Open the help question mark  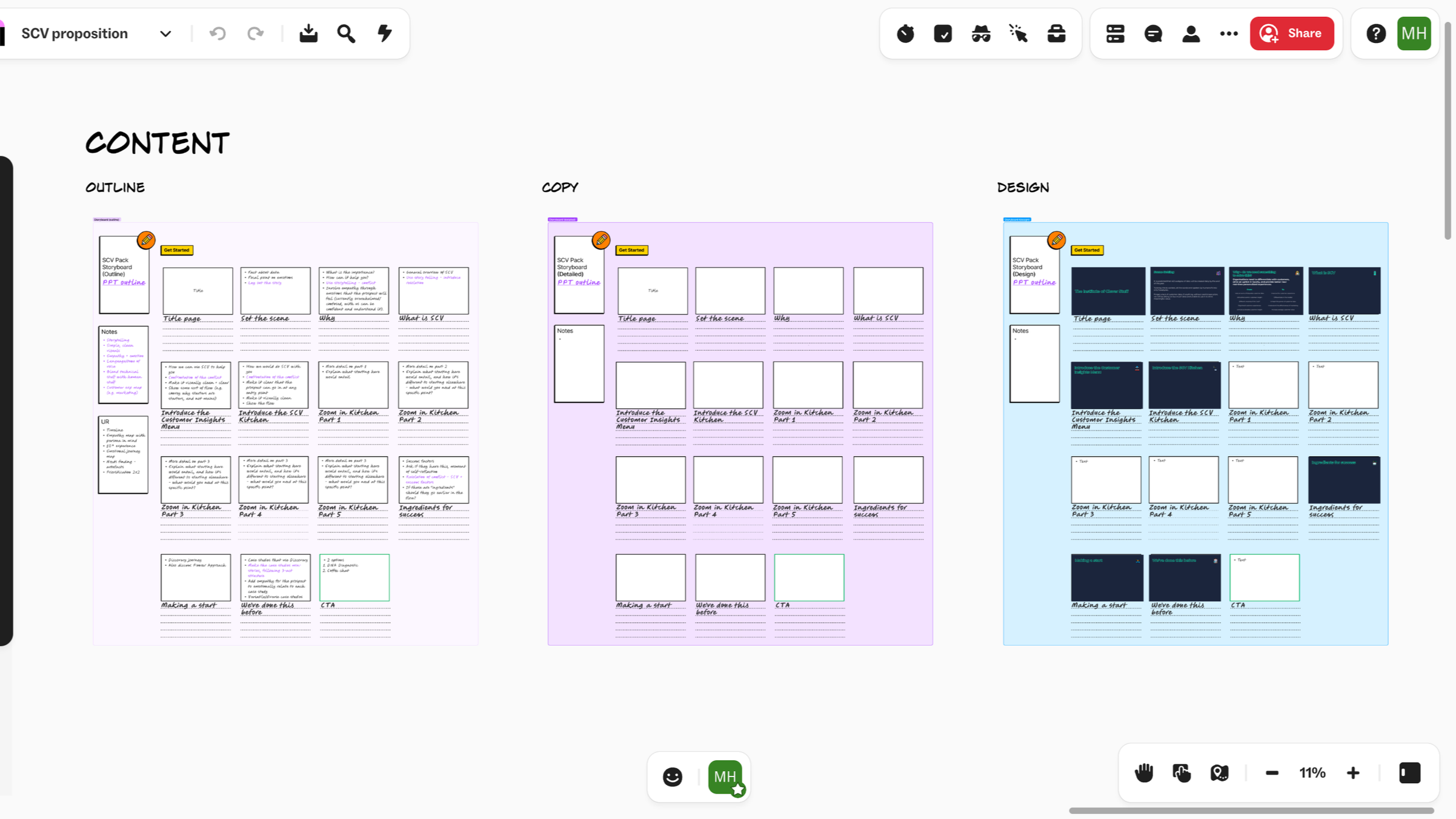pos(1376,33)
